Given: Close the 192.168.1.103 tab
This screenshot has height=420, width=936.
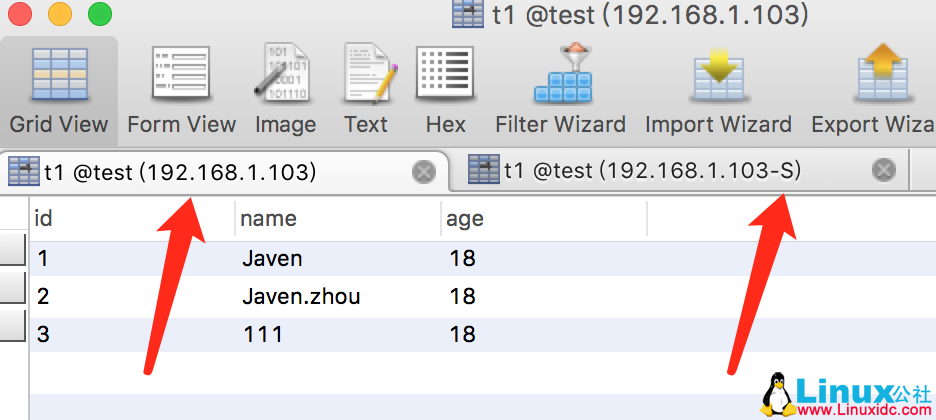Looking at the screenshot, I should [424, 172].
